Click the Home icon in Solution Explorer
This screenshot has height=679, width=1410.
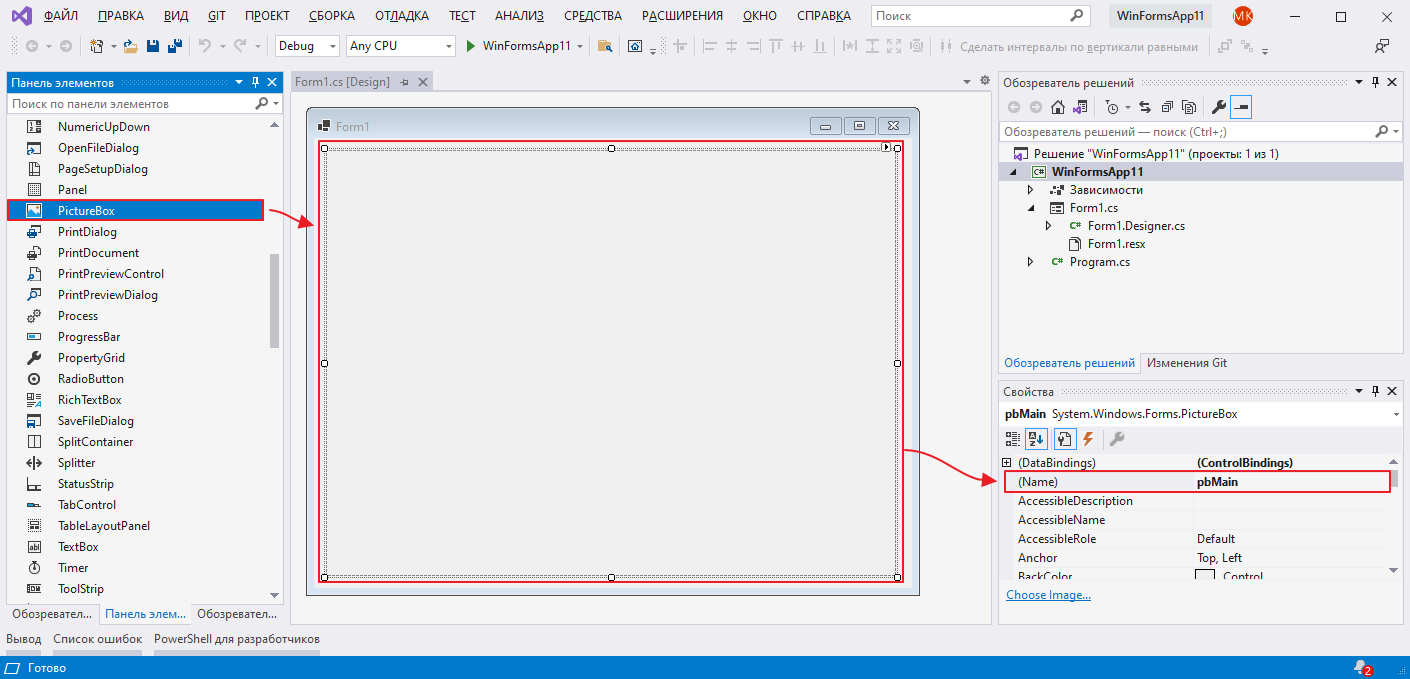click(1057, 107)
